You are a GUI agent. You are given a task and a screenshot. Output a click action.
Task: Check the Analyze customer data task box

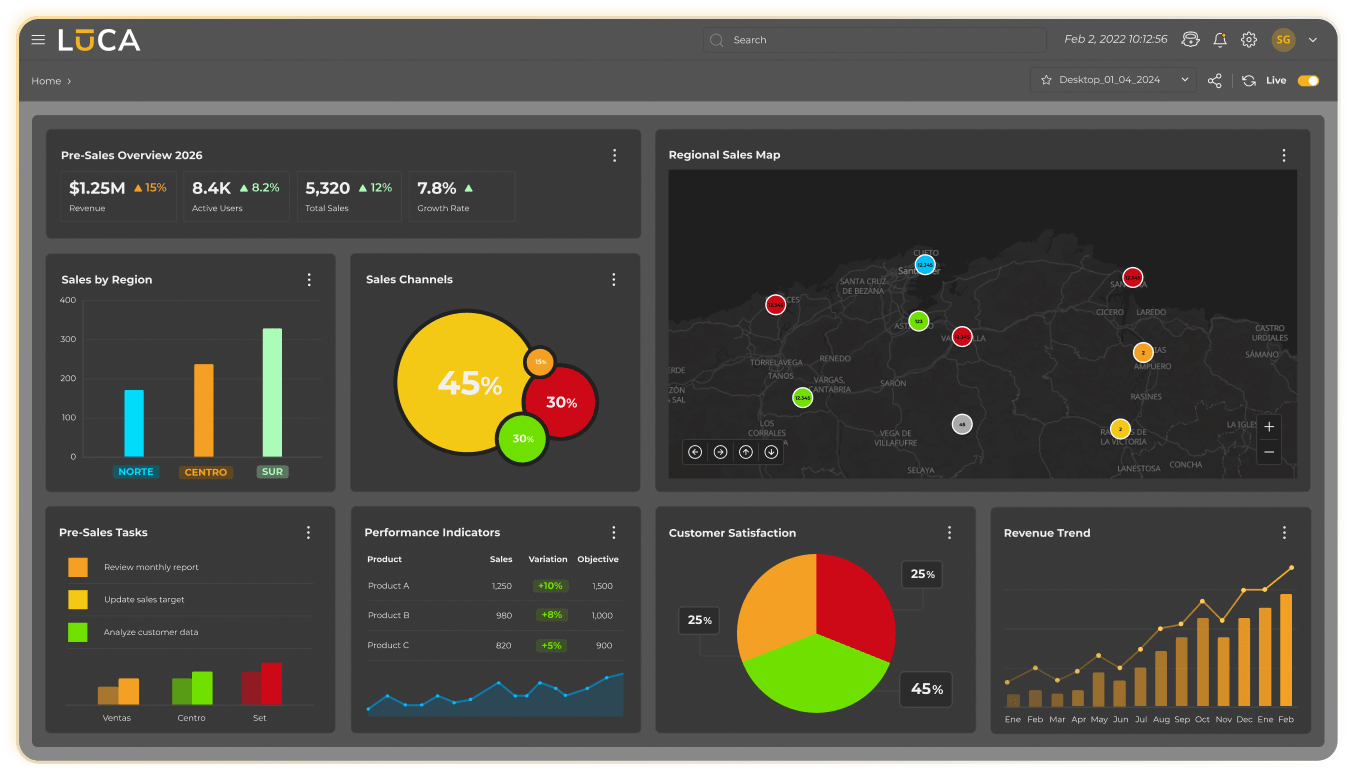78,632
